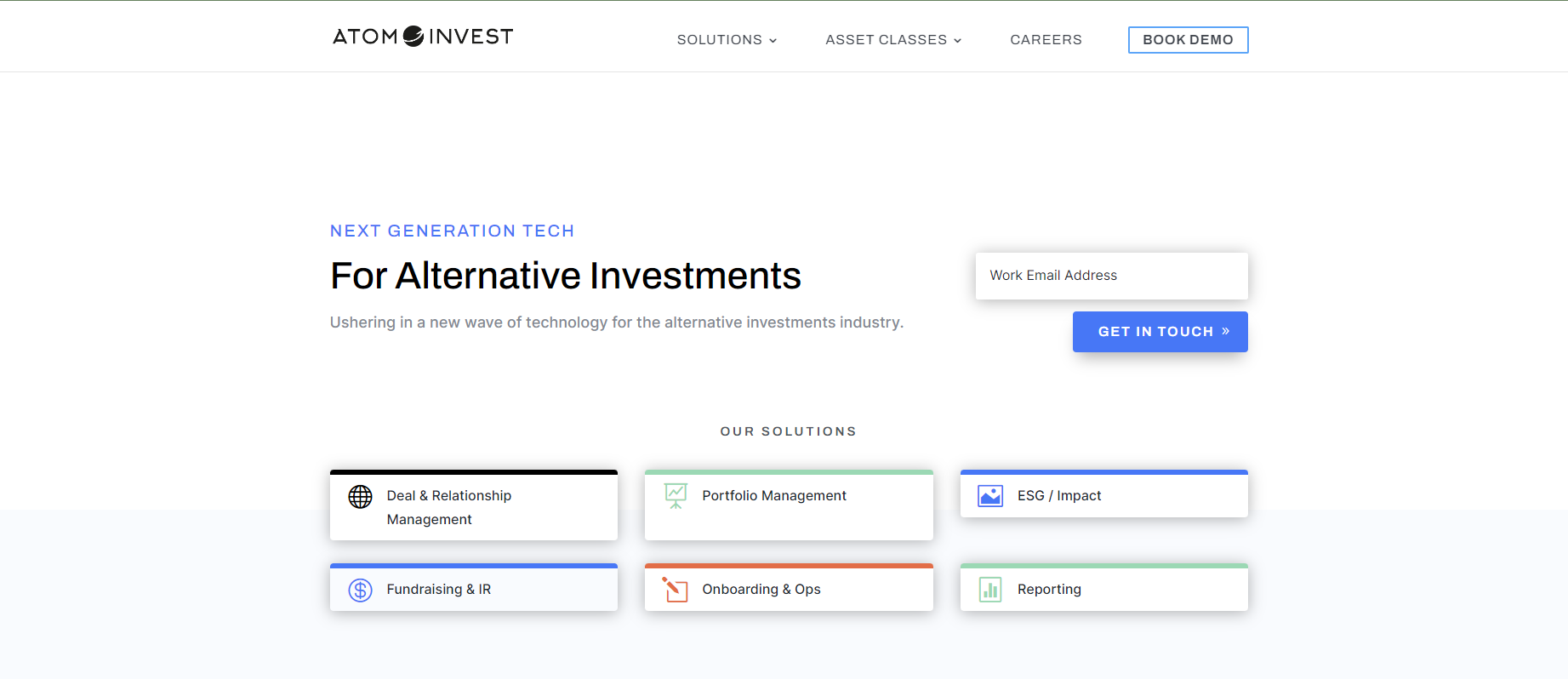Click the Work Email Address field
This screenshot has width=1568, height=679.
point(1111,276)
